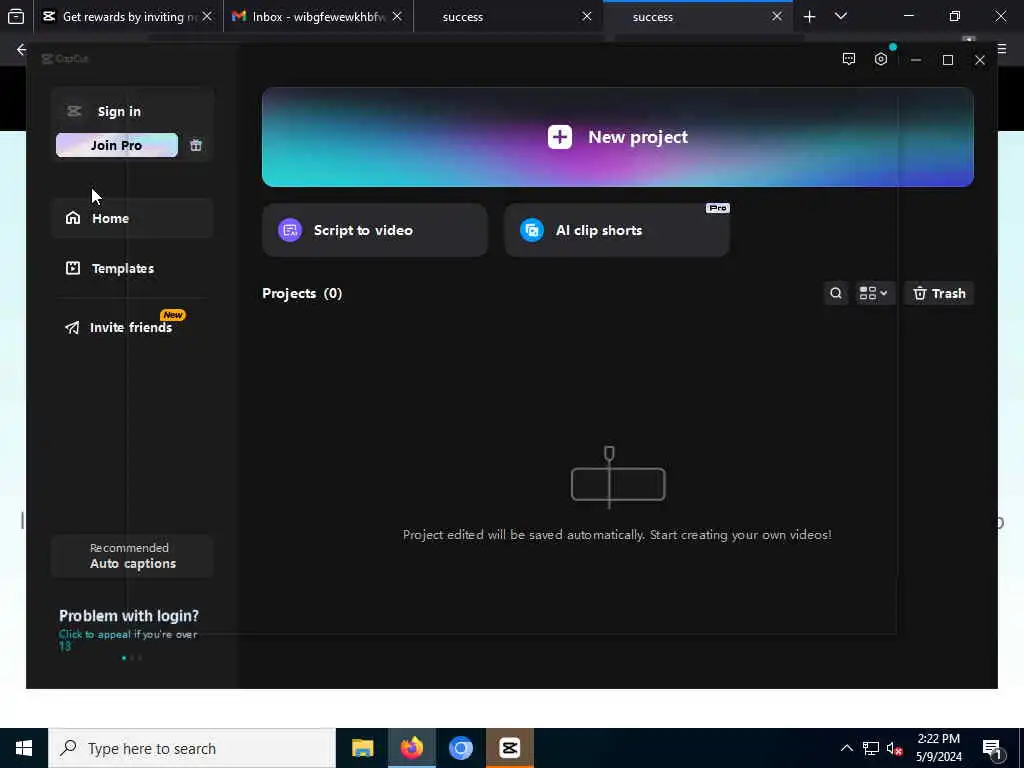Open the CapCut feedback chat icon

click(x=848, y=59)
